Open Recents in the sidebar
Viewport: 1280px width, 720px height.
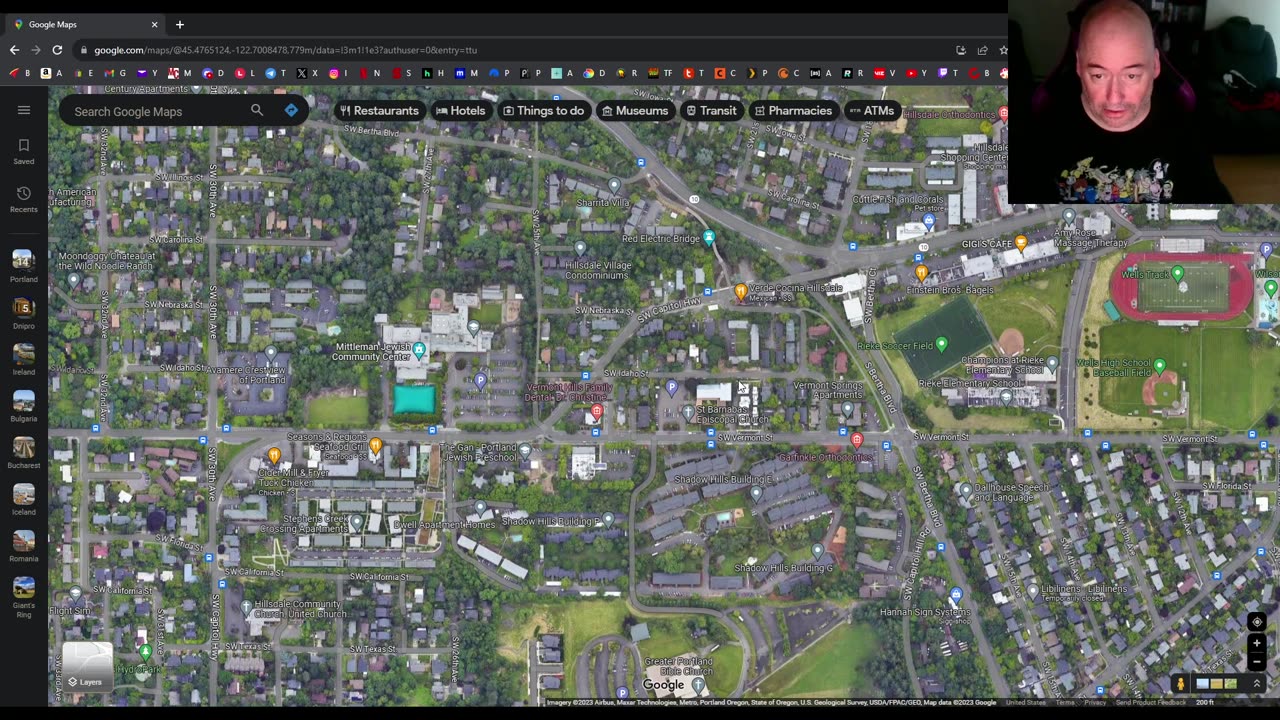[24, 199]
